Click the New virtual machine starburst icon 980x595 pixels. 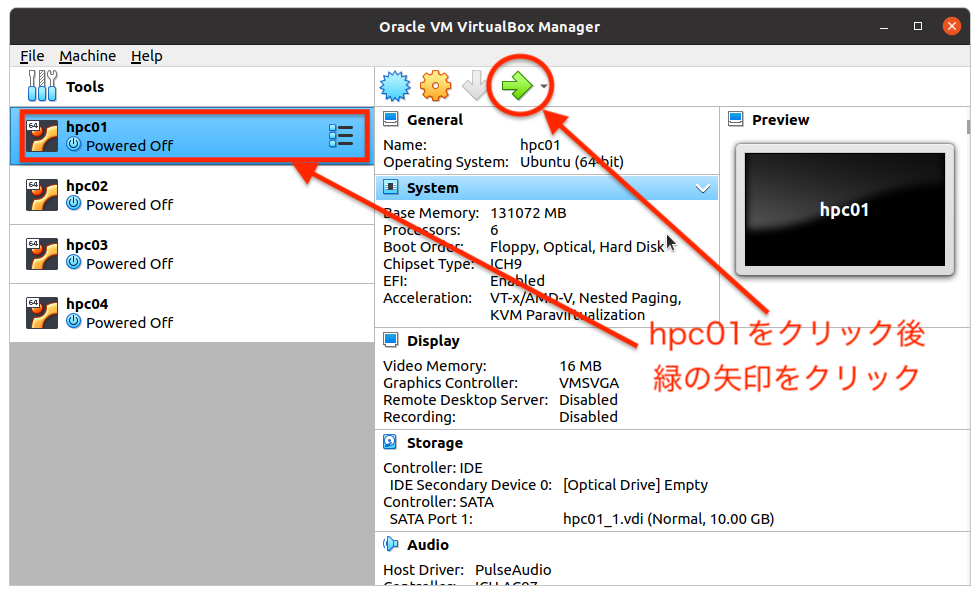tap(395, 86)
